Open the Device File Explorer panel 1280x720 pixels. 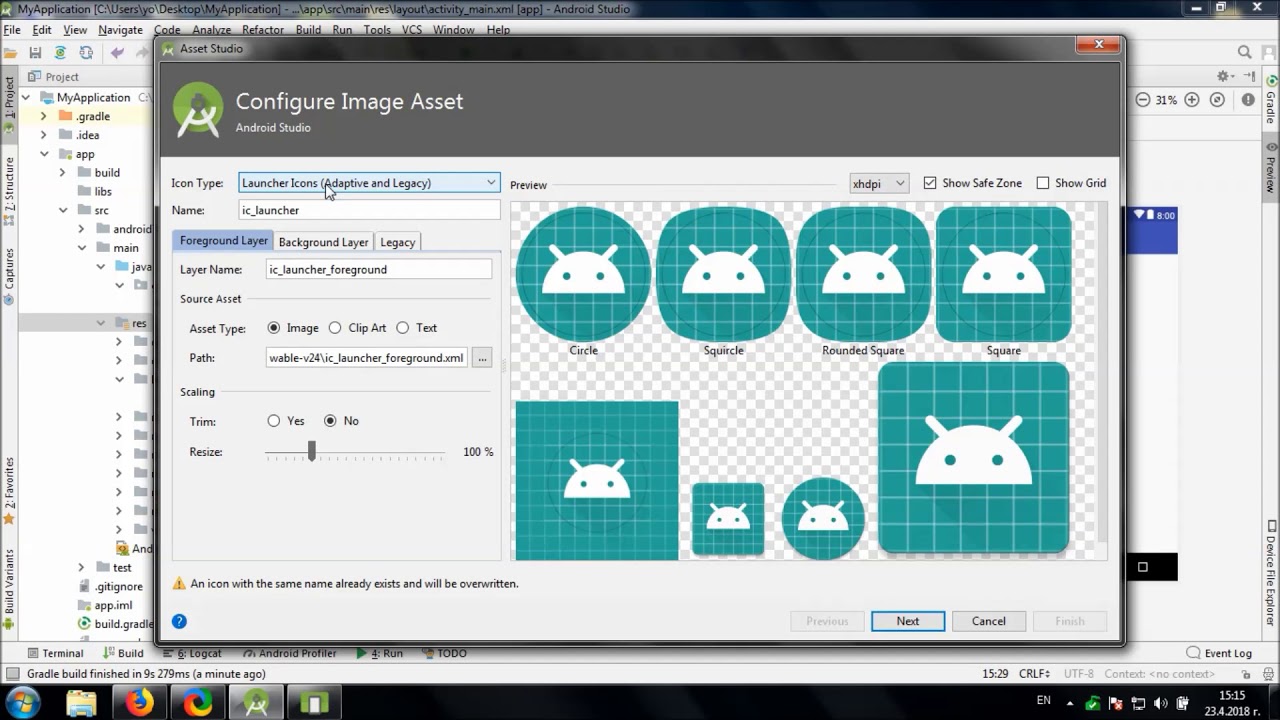click(1271, 573)
